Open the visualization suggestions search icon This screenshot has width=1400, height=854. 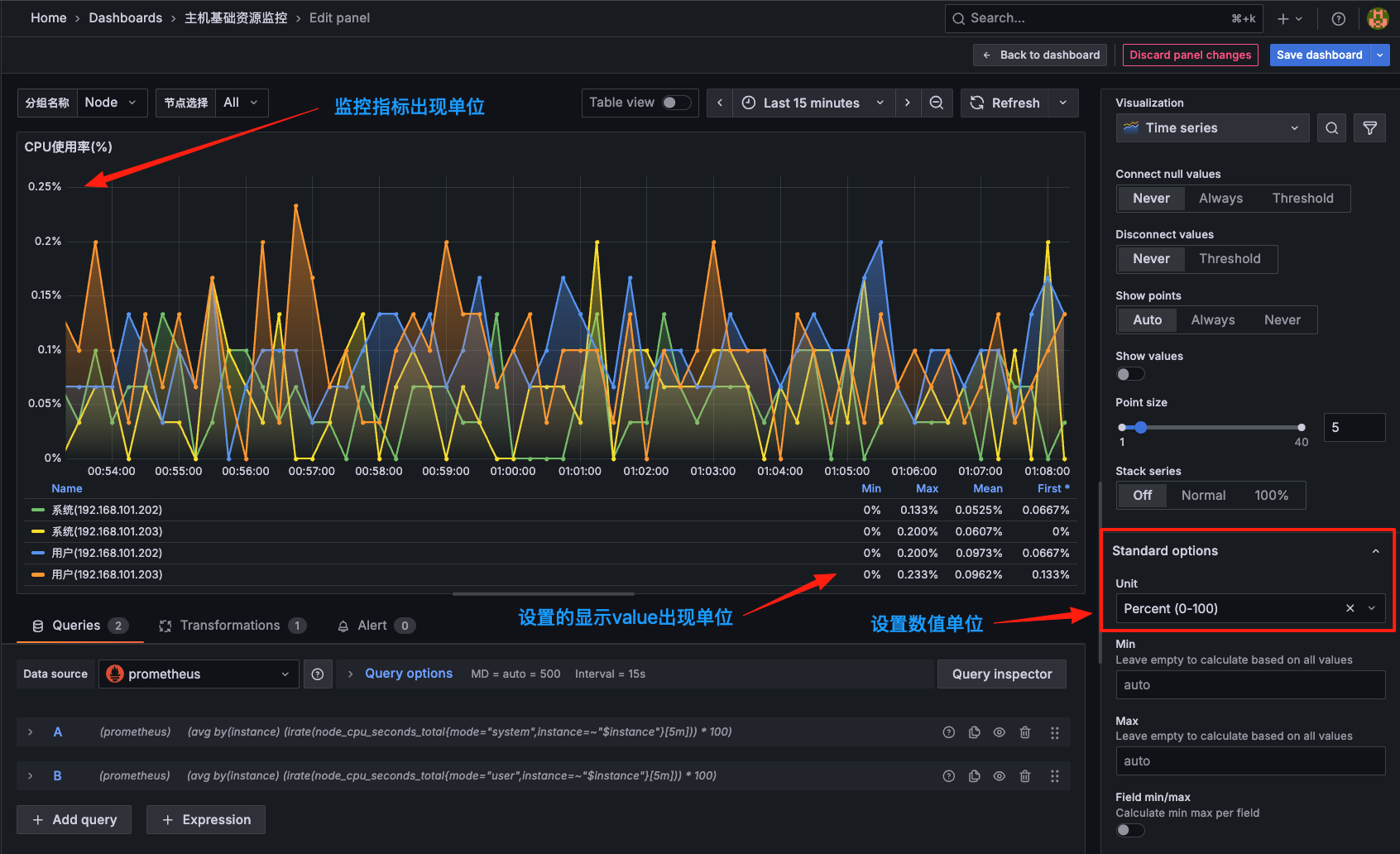tap(1331, 127)
